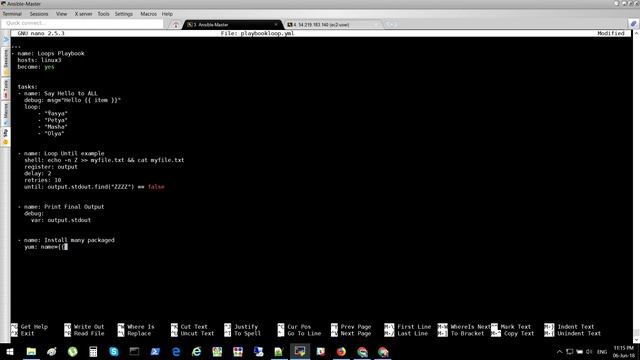This screenshot has width=640, height=360.
Task: Open the Settings menu
Action: click(x=124, y=14)
